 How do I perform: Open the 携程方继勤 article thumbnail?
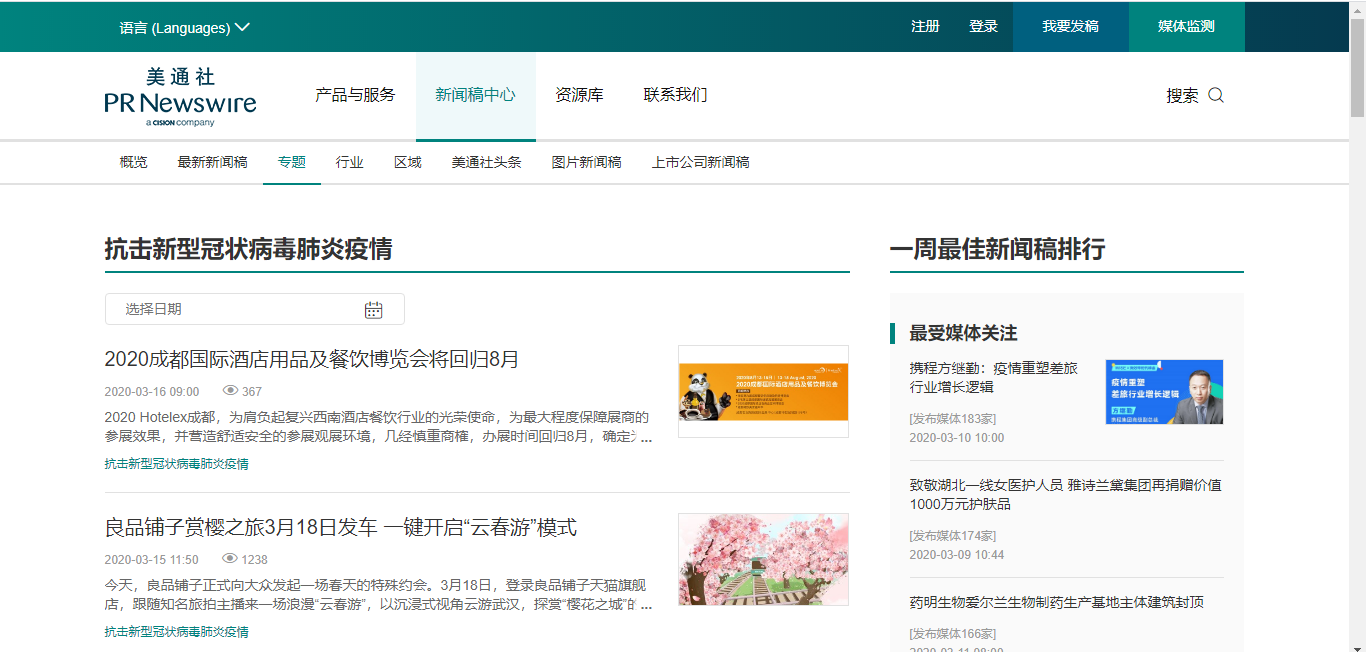pos(1164,392)
